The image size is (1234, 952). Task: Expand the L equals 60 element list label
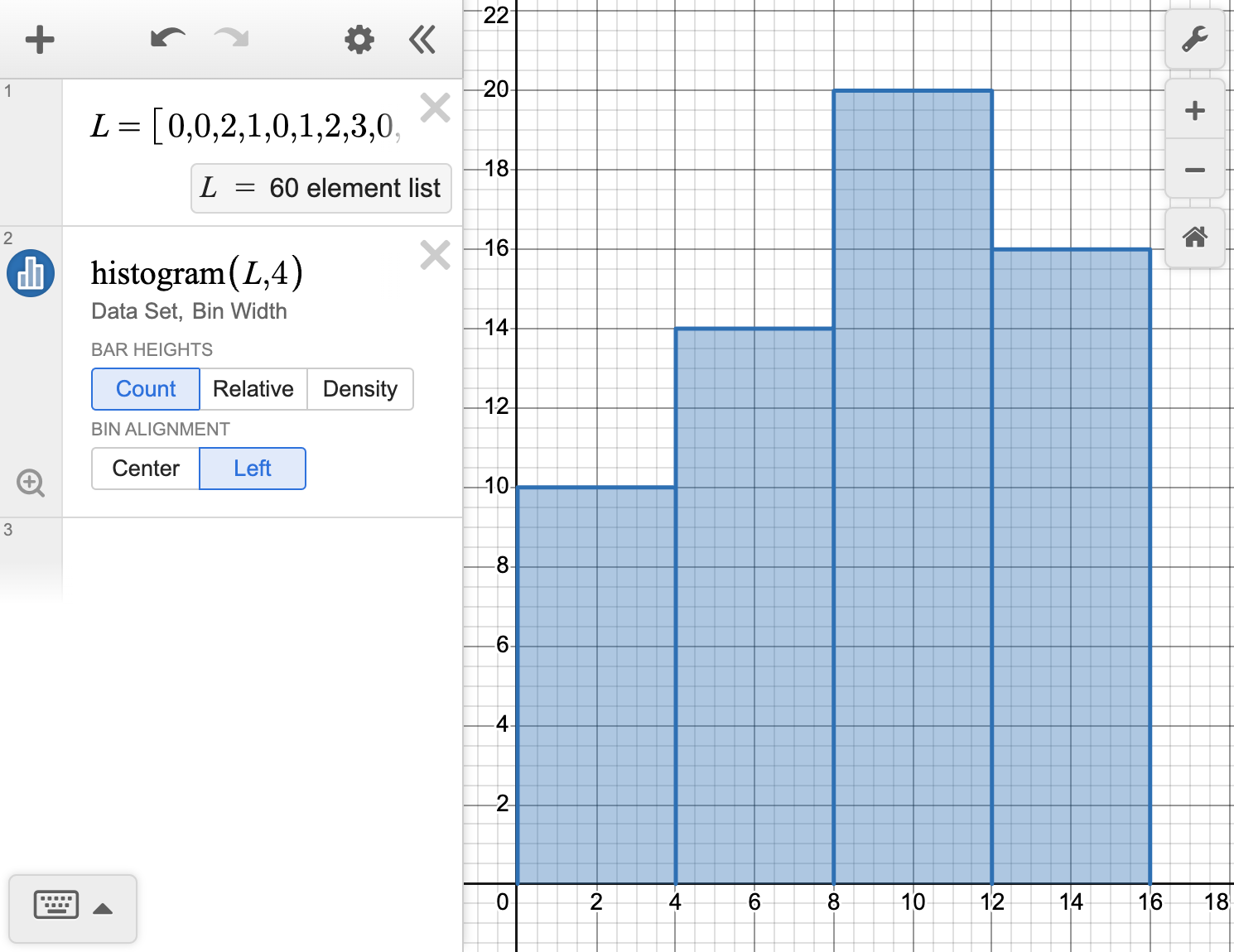(x=321, y=188)
